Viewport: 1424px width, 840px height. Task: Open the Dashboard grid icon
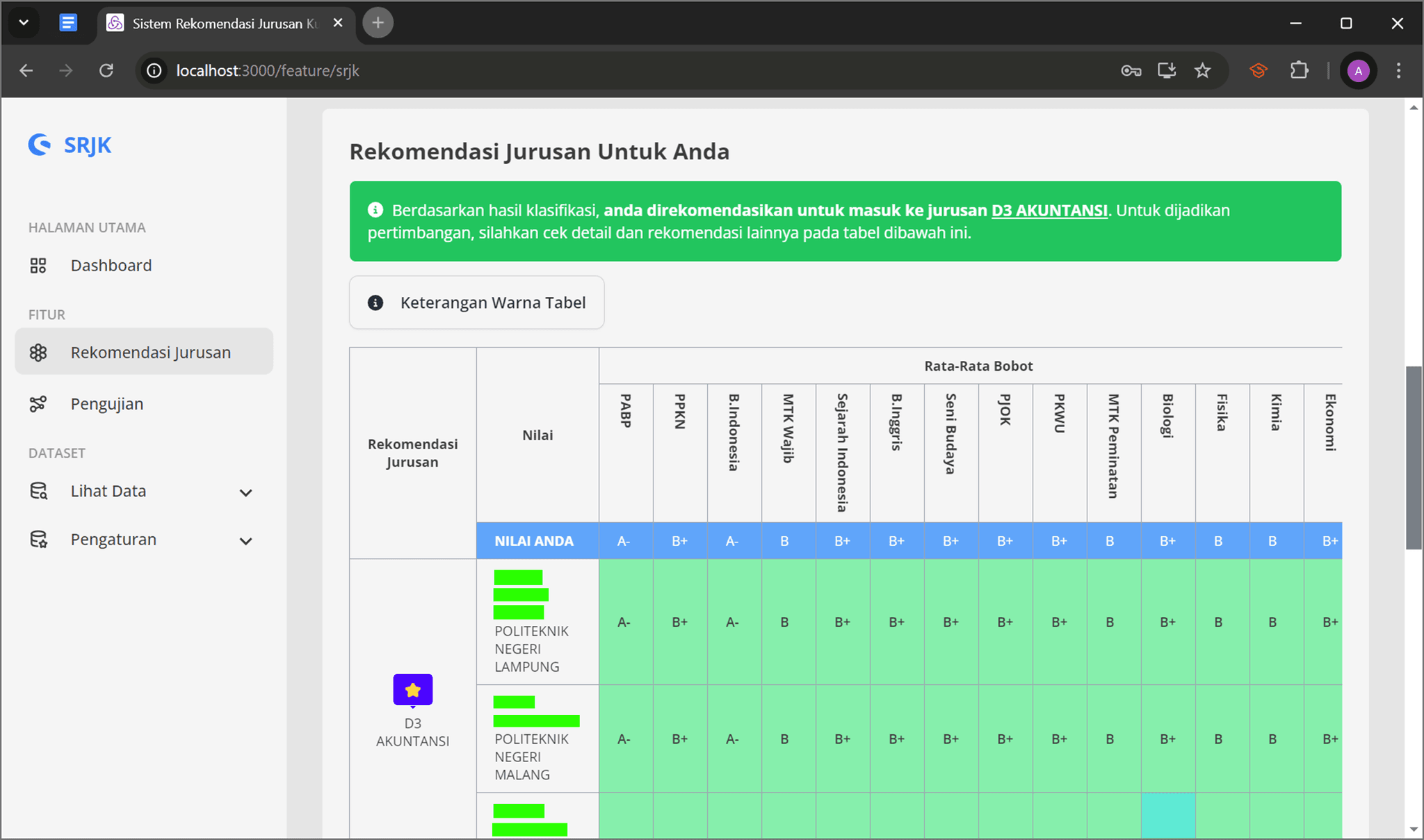pyautogui.click(x=38, y=266)
